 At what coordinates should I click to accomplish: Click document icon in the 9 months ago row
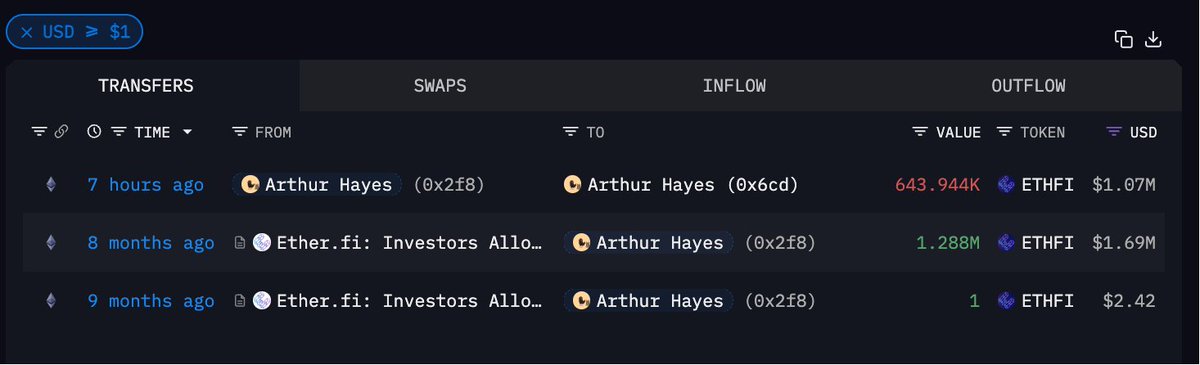[x=240, y=301]
